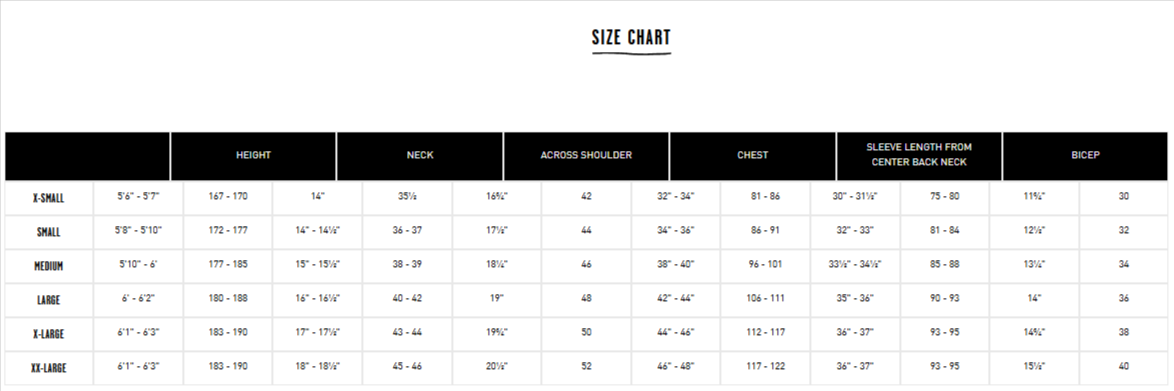Click the CHEST column header
This screenshot has width=1174, height=391.
tap(752, 156)
